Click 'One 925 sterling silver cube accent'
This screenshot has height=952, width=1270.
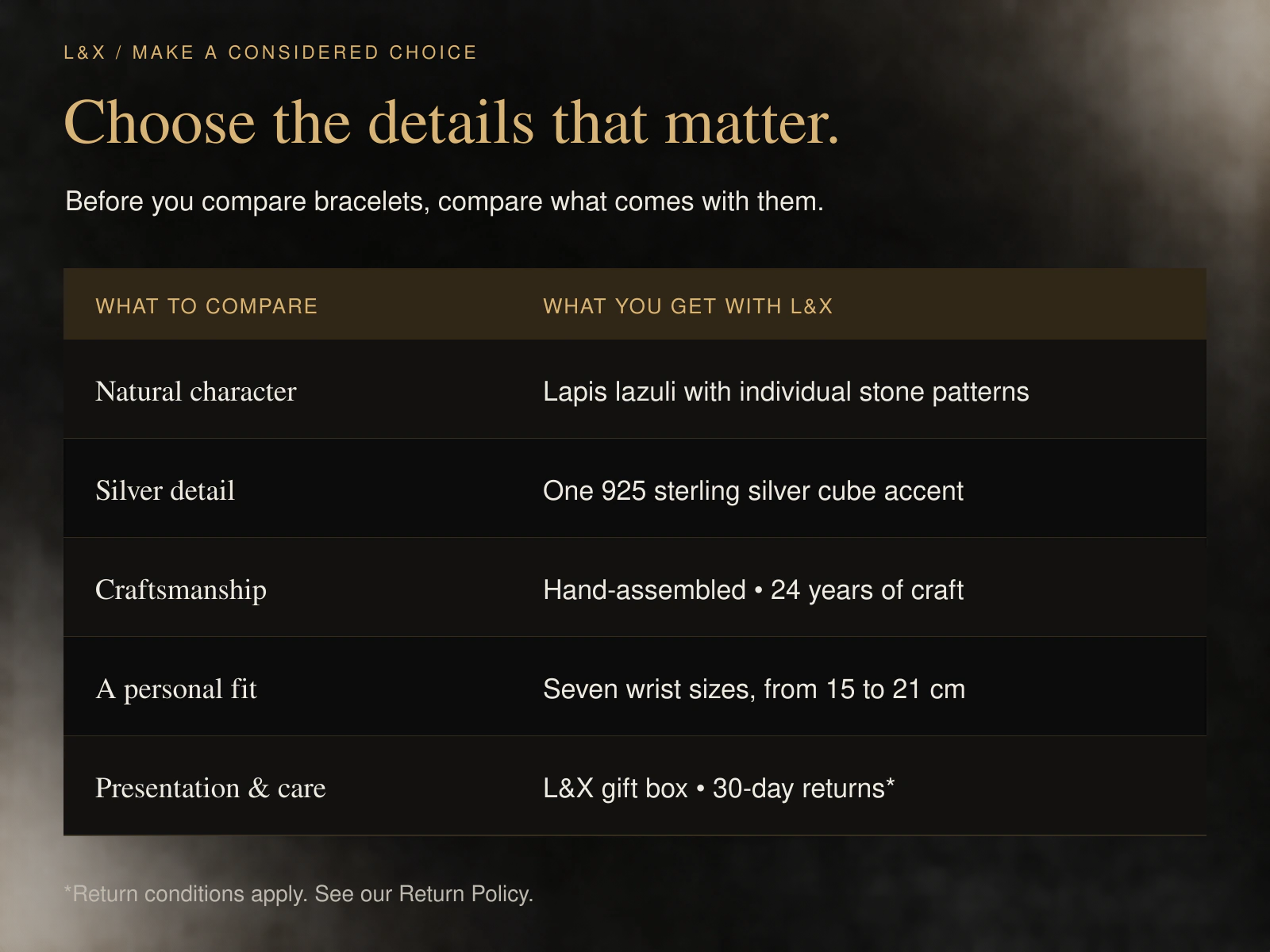pos(753,490)
